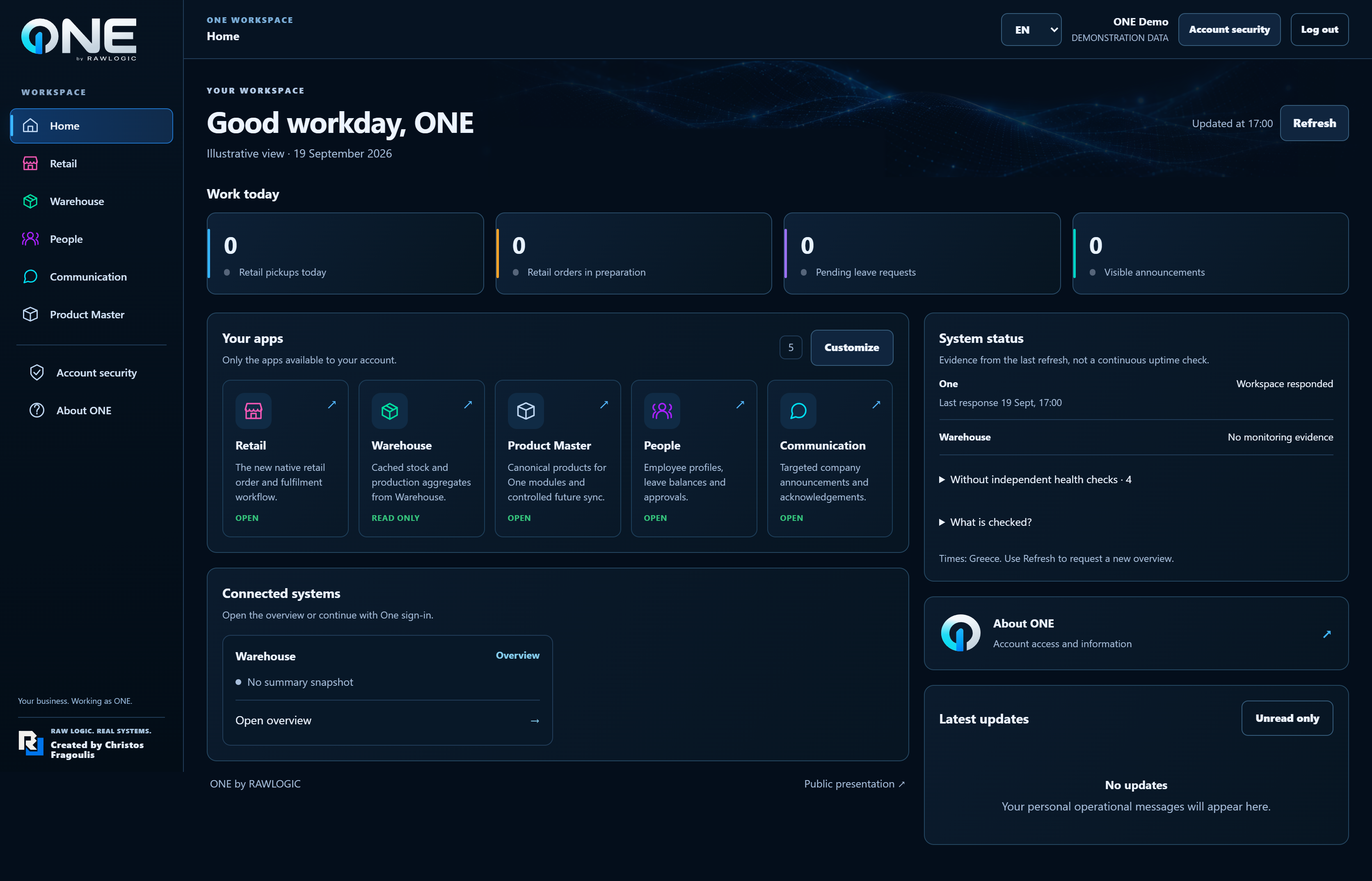Click the Log out button
The width and height of the screenshot is (1372, 881).
point(1319,30)
